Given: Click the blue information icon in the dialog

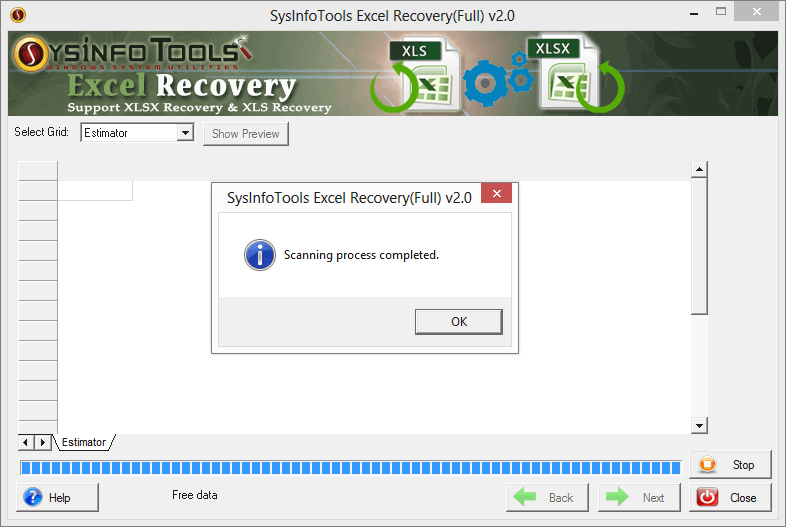Looking at the screenshot, I should click(x=260, y=255).
